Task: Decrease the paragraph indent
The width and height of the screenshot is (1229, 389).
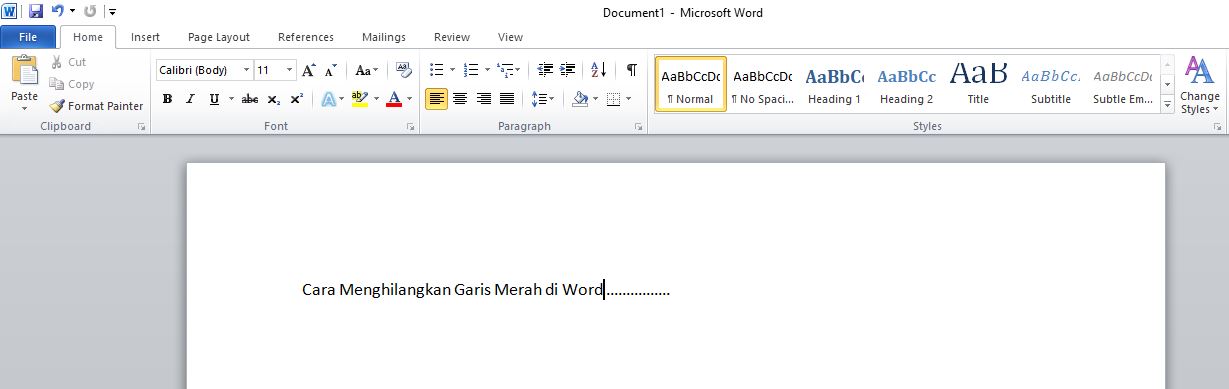Action: (x=545, y=70)
